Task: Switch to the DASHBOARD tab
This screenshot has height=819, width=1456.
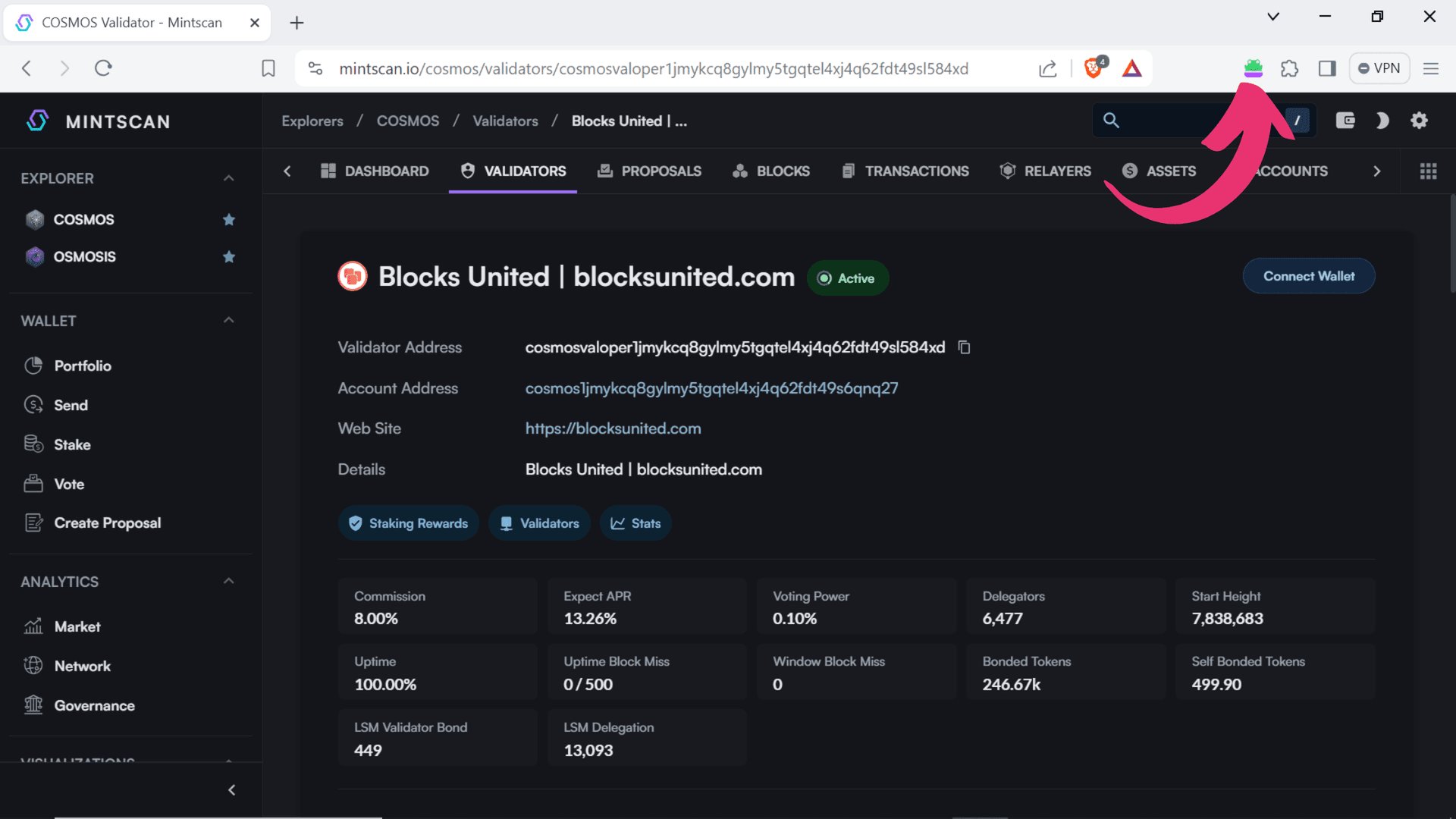Action: (x=375, y=171)
